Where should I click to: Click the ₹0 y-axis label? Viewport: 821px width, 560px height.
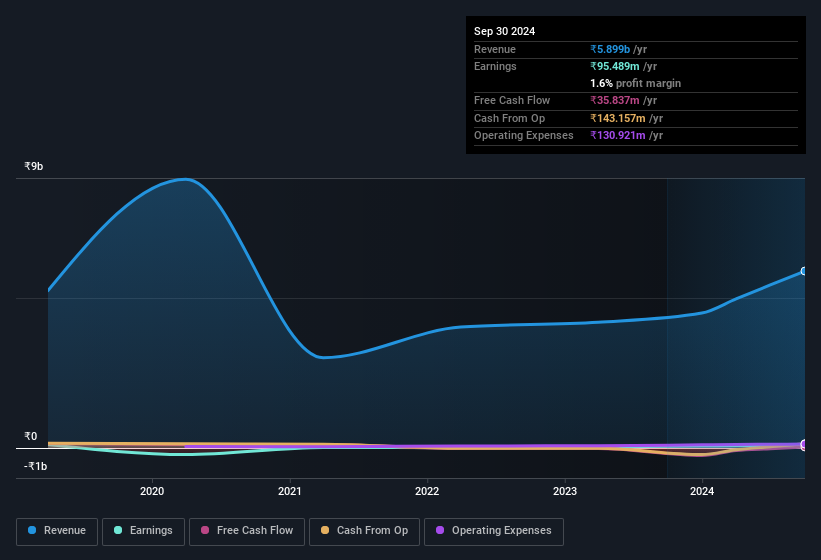[x=30, y=436]
